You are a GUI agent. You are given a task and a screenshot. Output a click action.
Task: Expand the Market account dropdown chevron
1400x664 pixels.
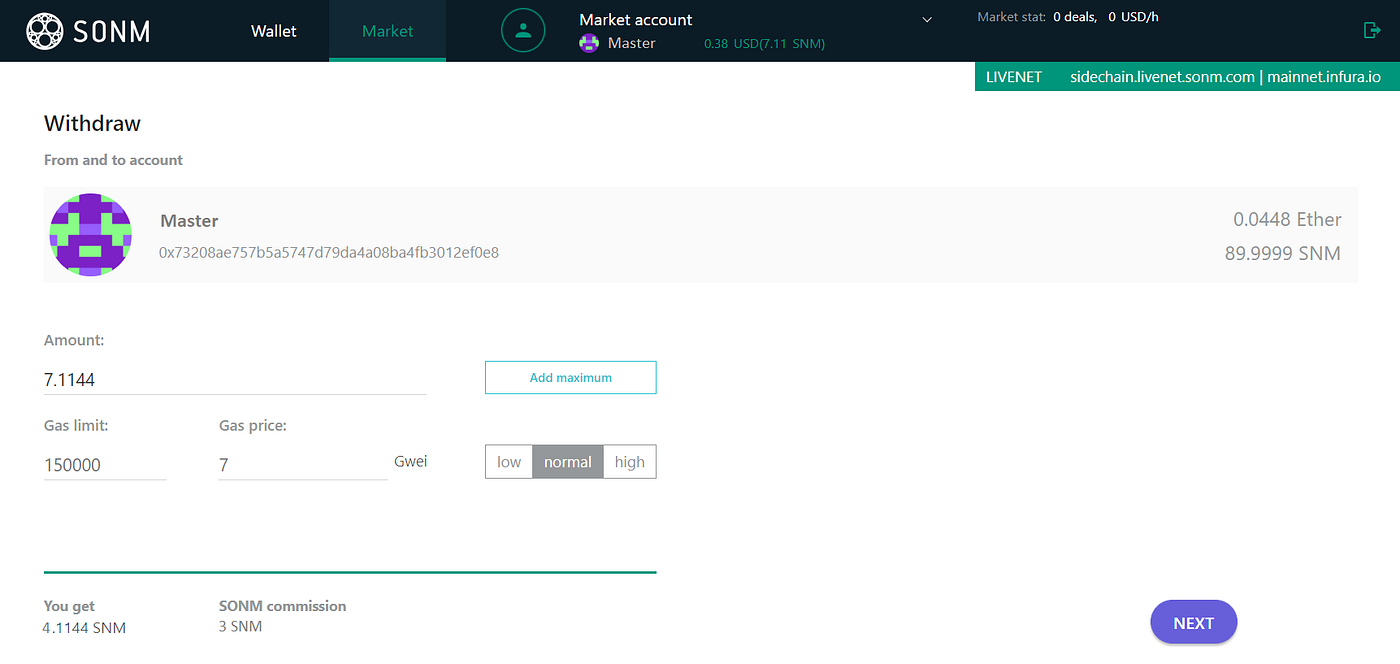[x=927, y=19]
